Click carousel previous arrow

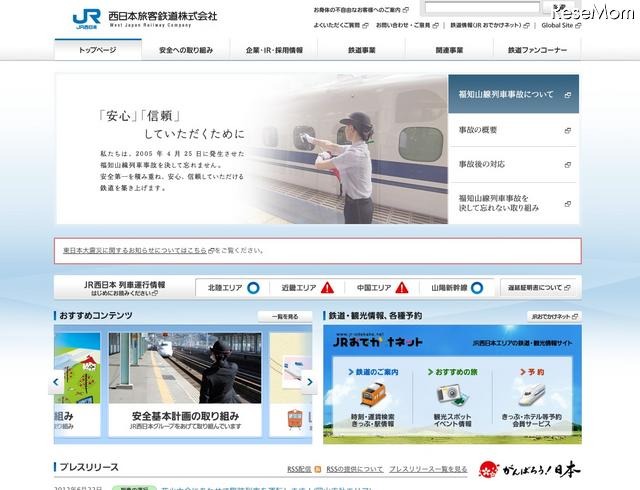click(56, 382)
